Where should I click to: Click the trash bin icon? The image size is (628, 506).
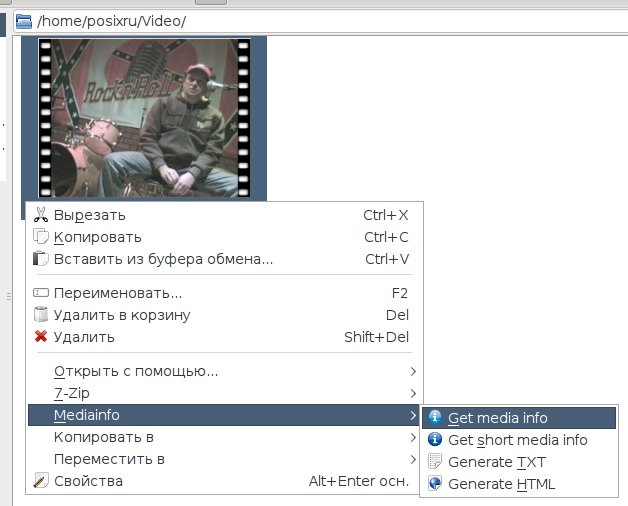tap(41, 314)
